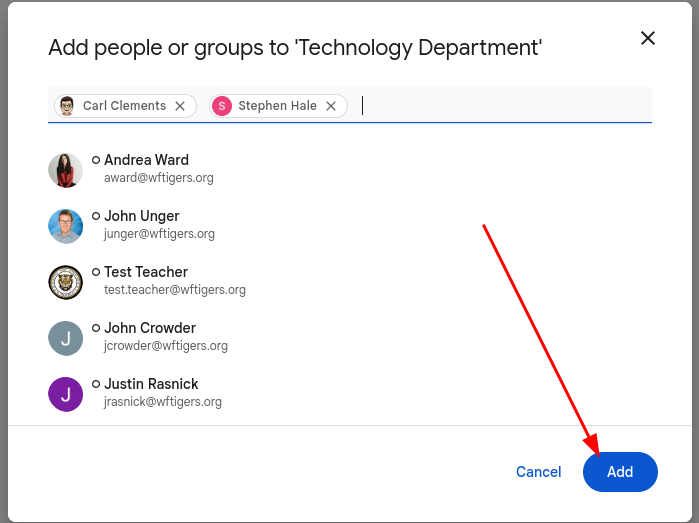Screen dimensions: 699x523
Task: Select the John Crowder name
Action: point(150,328)
